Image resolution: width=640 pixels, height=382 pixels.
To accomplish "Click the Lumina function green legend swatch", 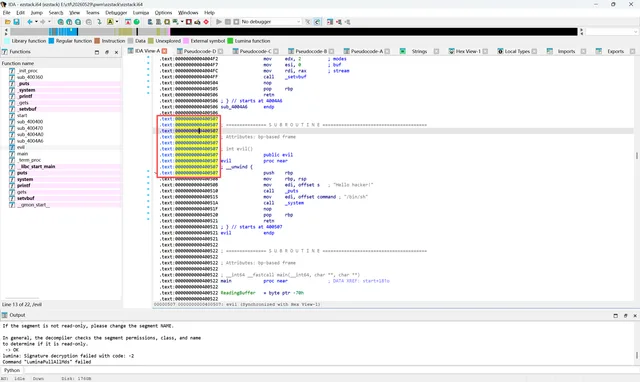I will tap(230, 41).
